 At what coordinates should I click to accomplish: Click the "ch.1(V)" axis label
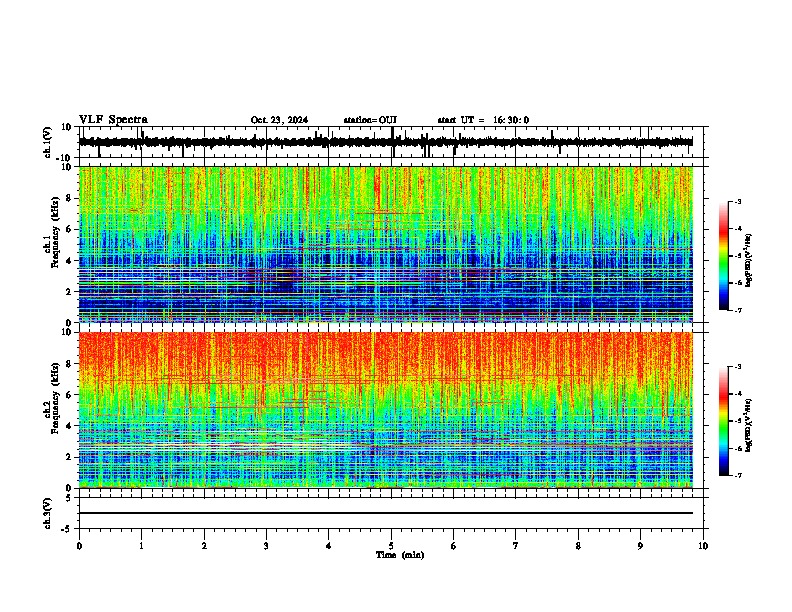coord(48,142)
